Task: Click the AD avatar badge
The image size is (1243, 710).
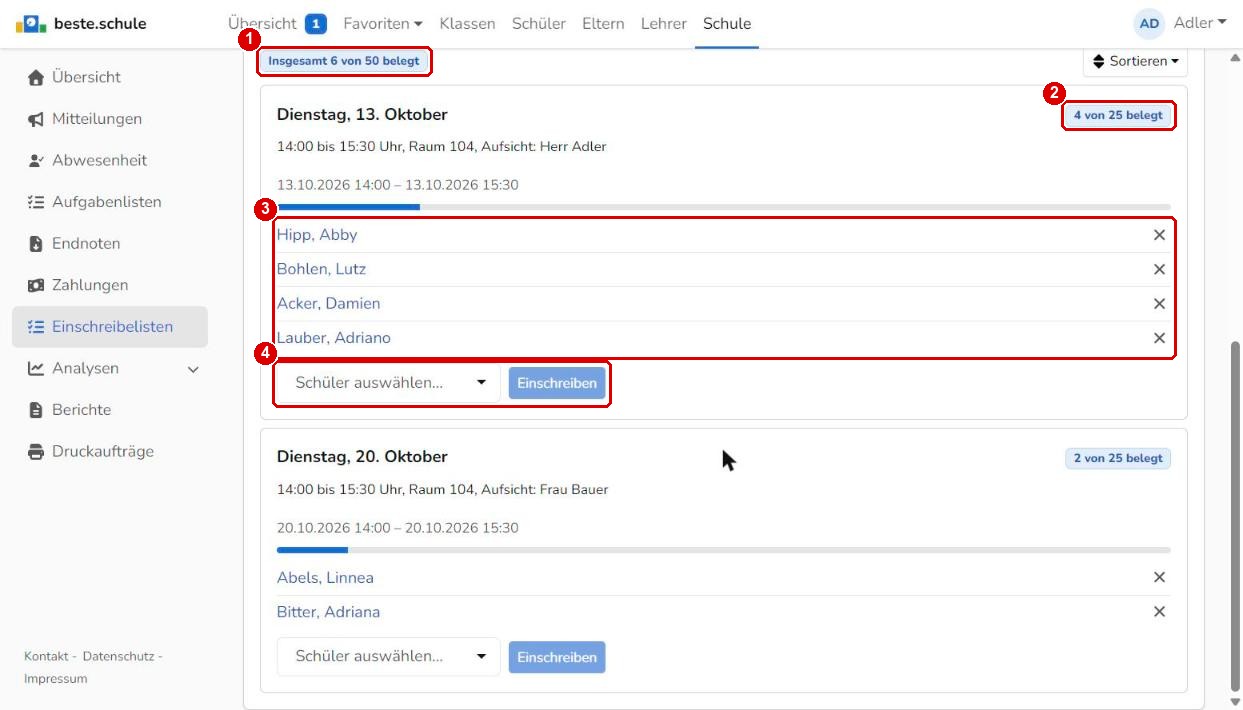Action: 1150,23
